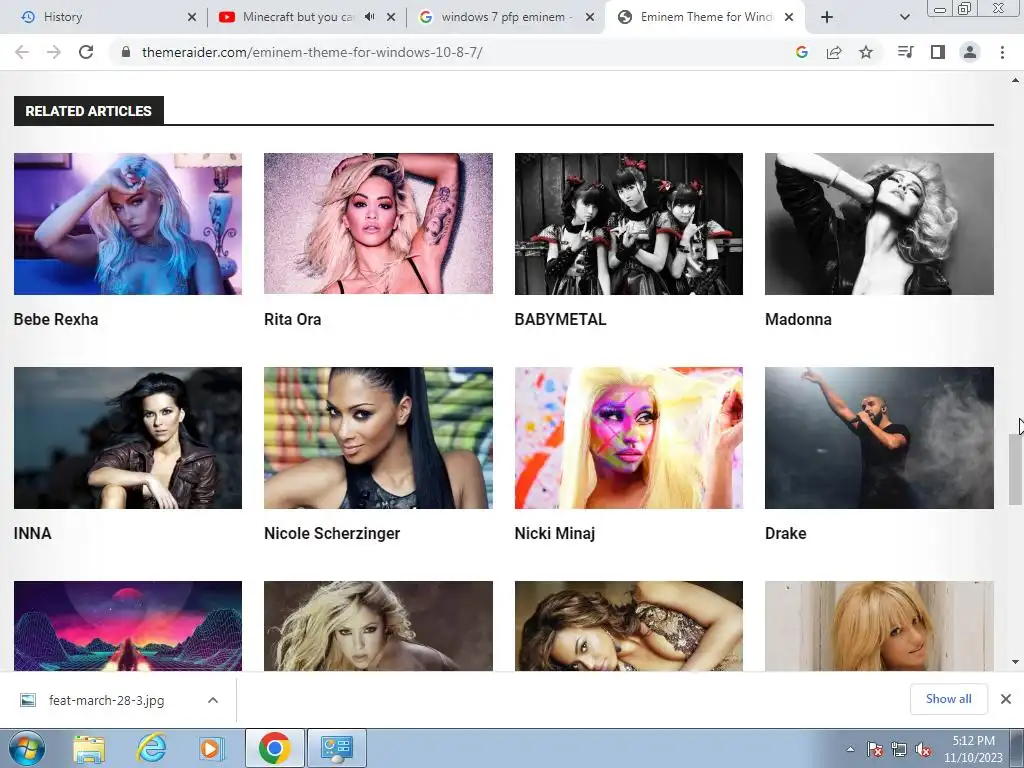Open the media controls icon
Screen dimensions: 1024x768
tap(905, 52)
